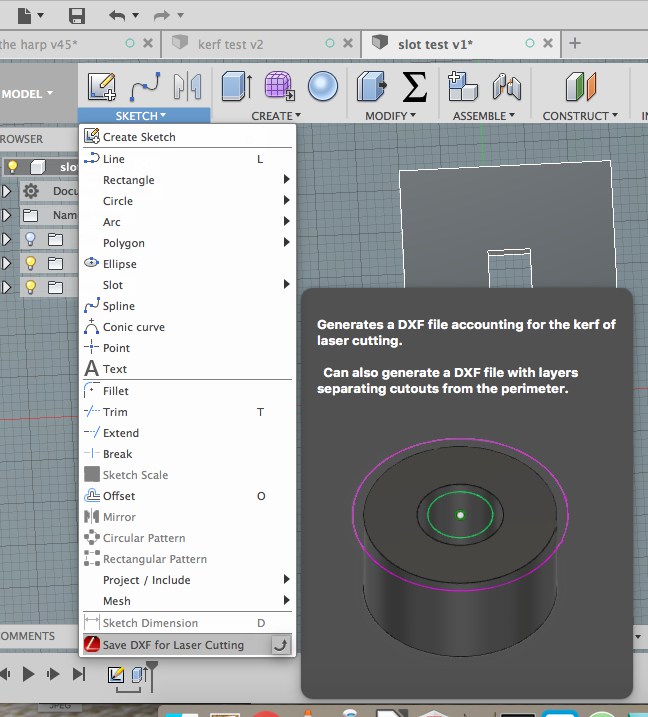Open the CONSTRUCT dropdown menu
This screenshot has height=717, width=648.
tap(580, 116)
